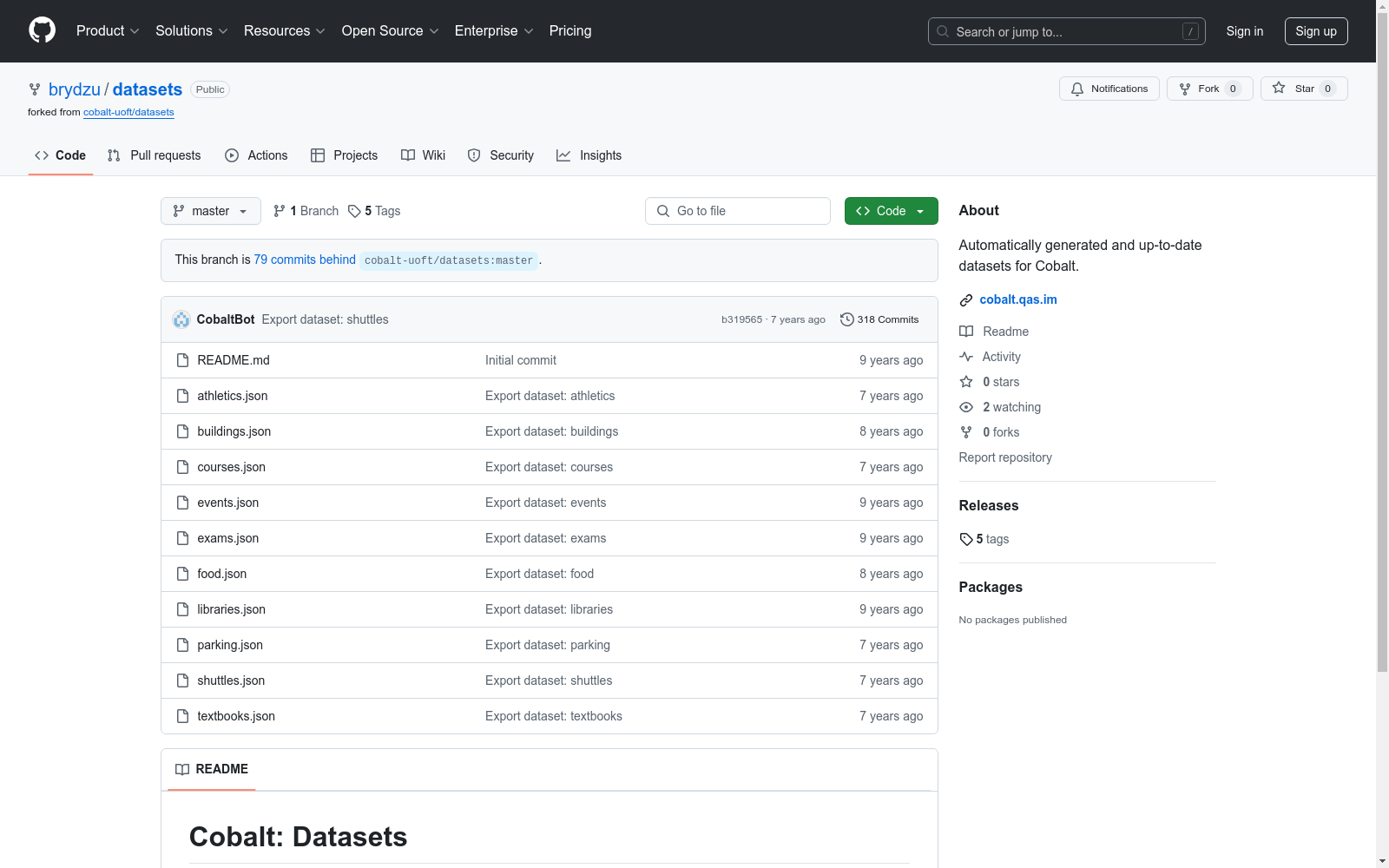1389x868 pixels.
Task: Open the Pricing link
Action: tap(570, 31)
